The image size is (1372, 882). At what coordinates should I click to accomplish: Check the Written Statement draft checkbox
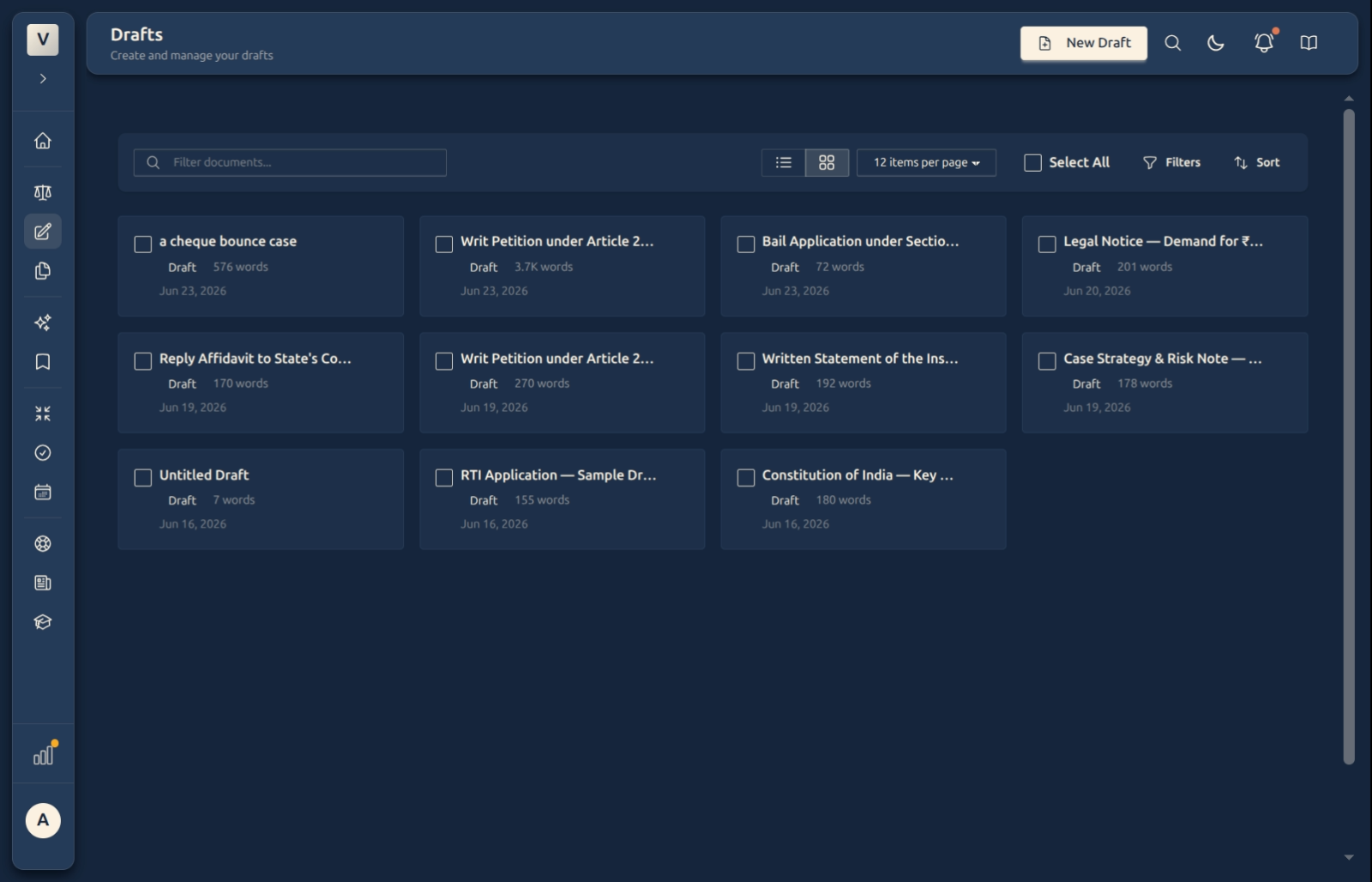click(746, 361)
